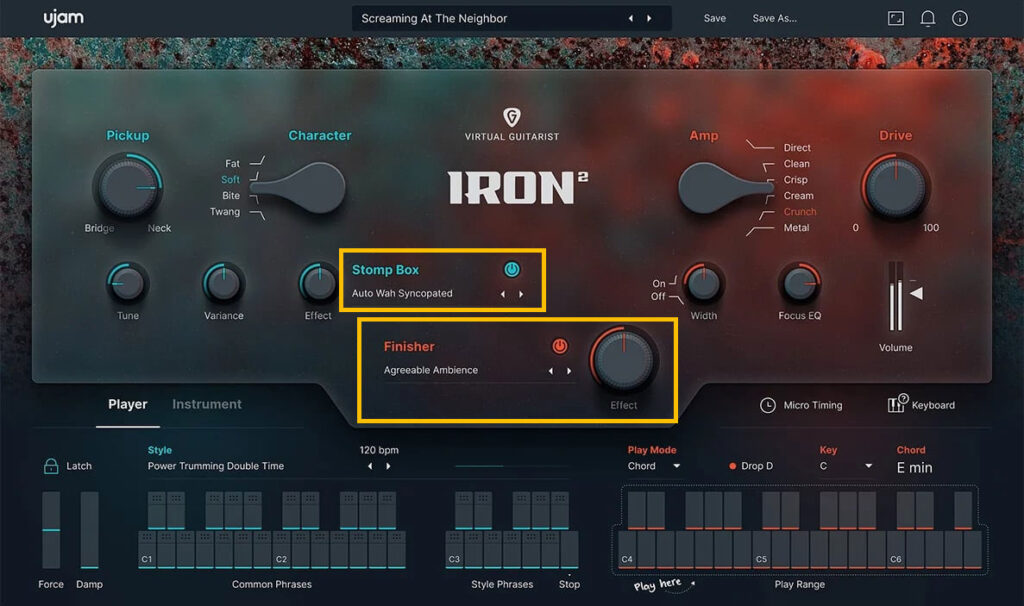Select previous Style arrow
The height and width of the screenshot is (606, 1024).
(x=370, y=466)
